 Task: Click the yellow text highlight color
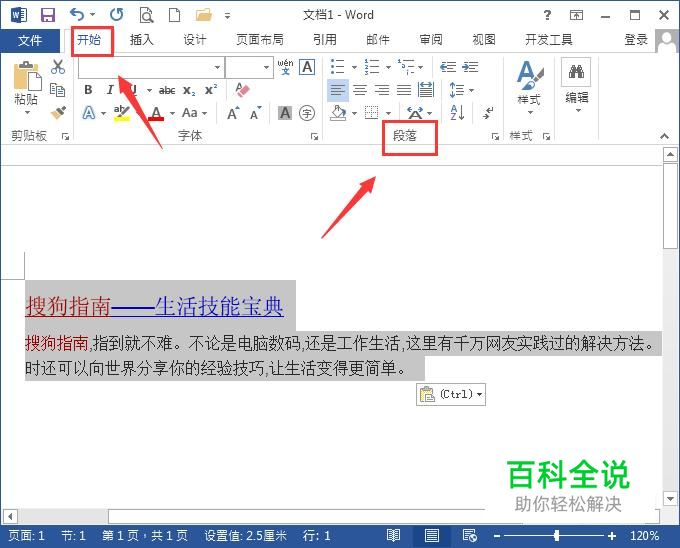tap(121, 113)
